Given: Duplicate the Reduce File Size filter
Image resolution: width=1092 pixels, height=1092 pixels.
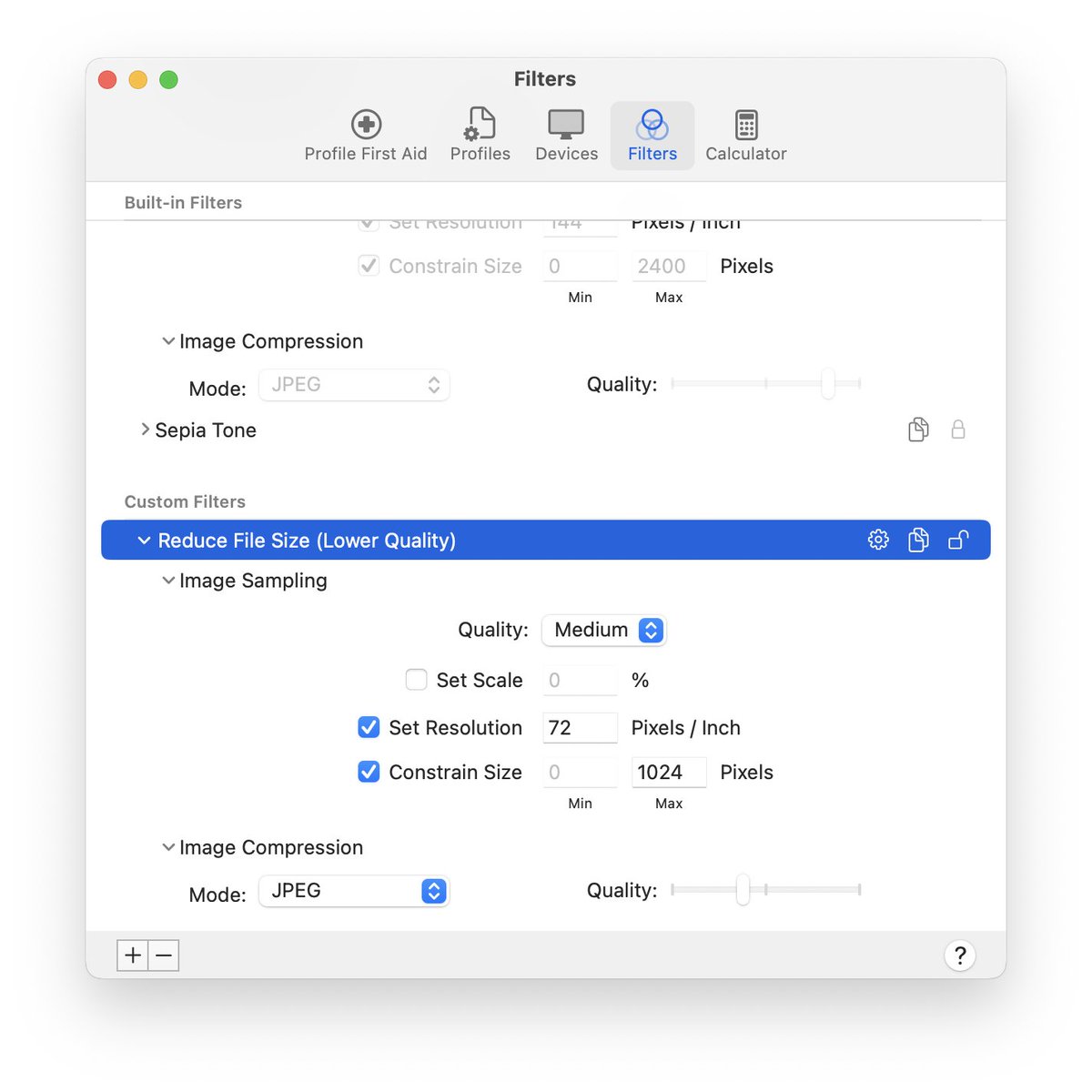Looking at the screenshot, I should [x=918, y=540].
